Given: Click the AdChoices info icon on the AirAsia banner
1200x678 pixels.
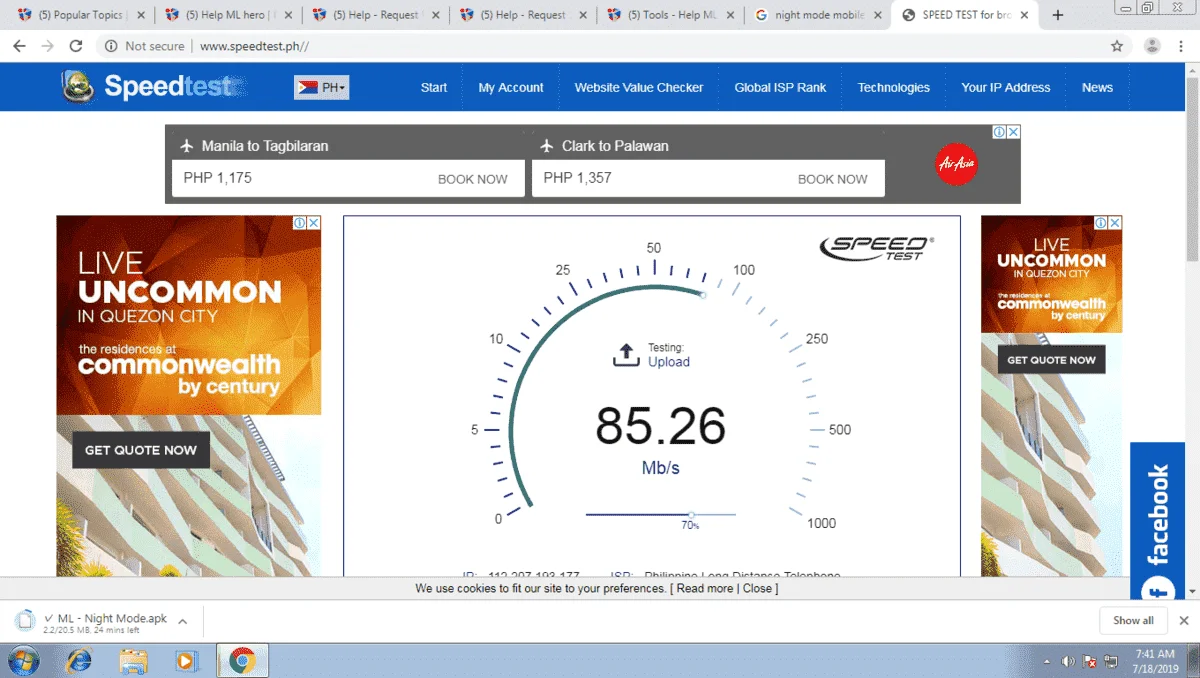Looking at the screenshot, I should (999, 132).
